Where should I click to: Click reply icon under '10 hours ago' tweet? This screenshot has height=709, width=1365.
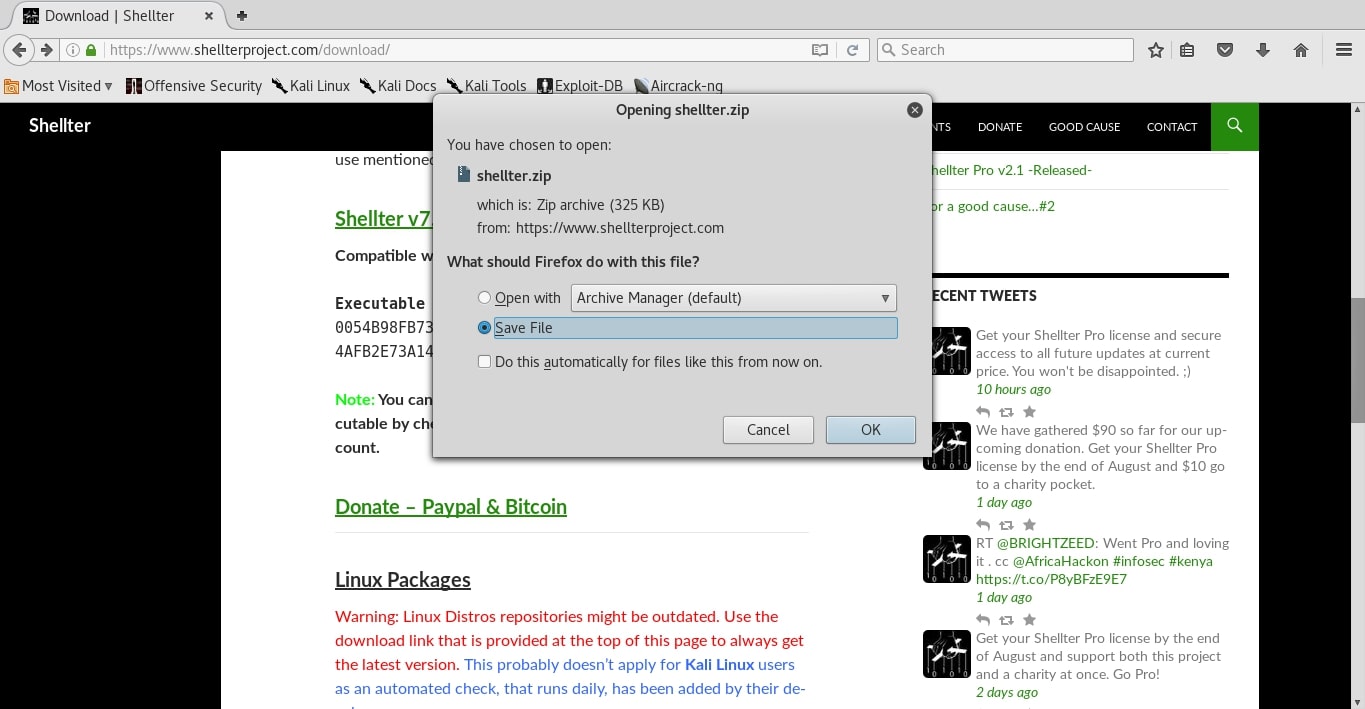coord(984,412)
